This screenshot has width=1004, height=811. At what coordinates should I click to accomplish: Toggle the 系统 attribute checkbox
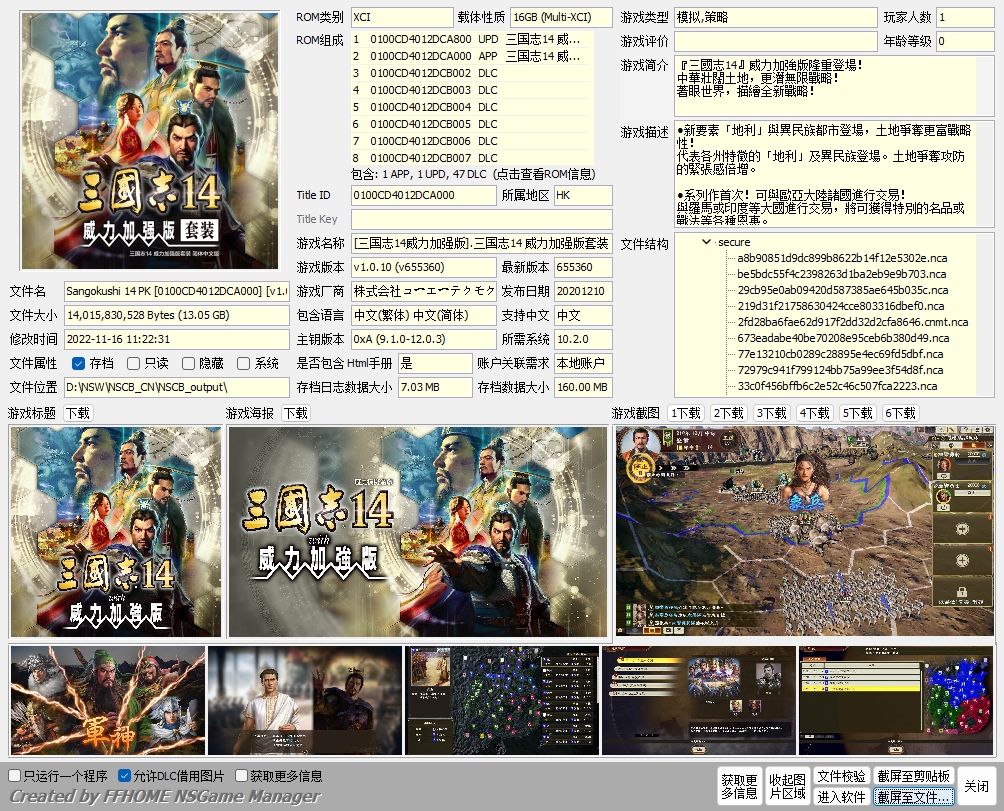coord(243,364)
